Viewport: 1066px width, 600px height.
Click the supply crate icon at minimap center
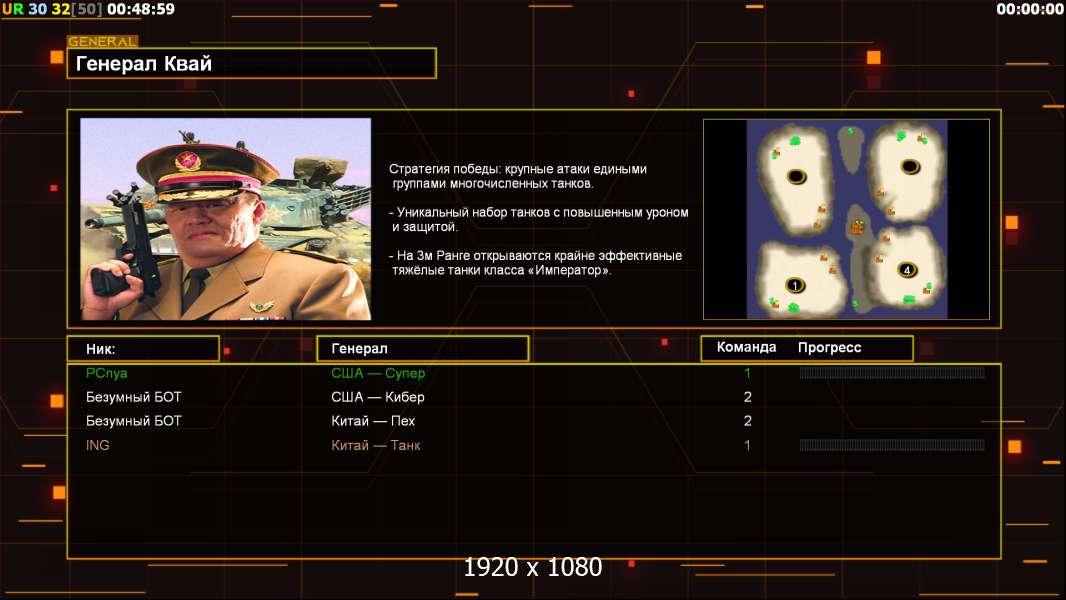point(858,226)
